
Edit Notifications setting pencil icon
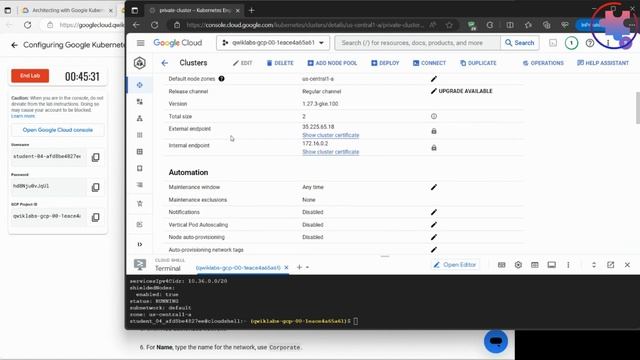coord(433,212)
